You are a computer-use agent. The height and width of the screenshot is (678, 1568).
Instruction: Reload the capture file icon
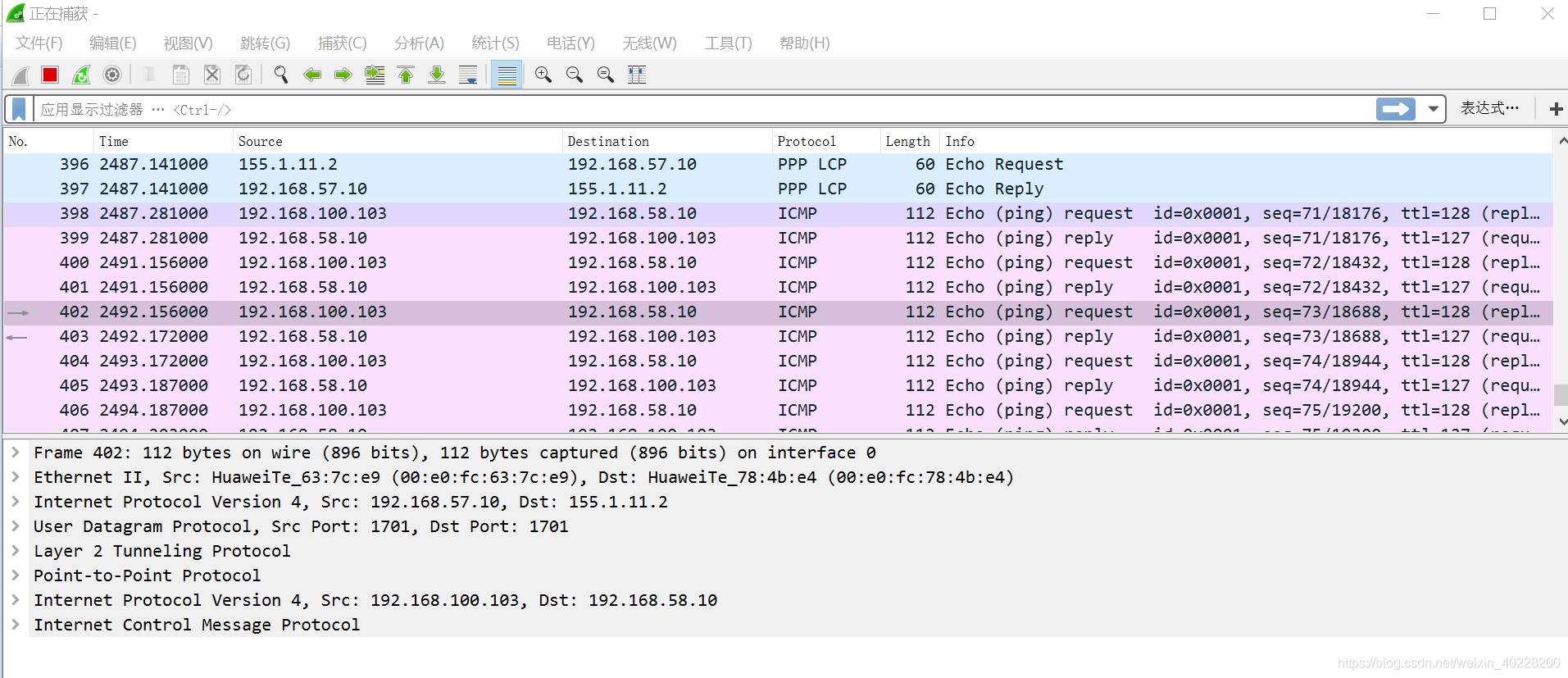tap(243, 75)
